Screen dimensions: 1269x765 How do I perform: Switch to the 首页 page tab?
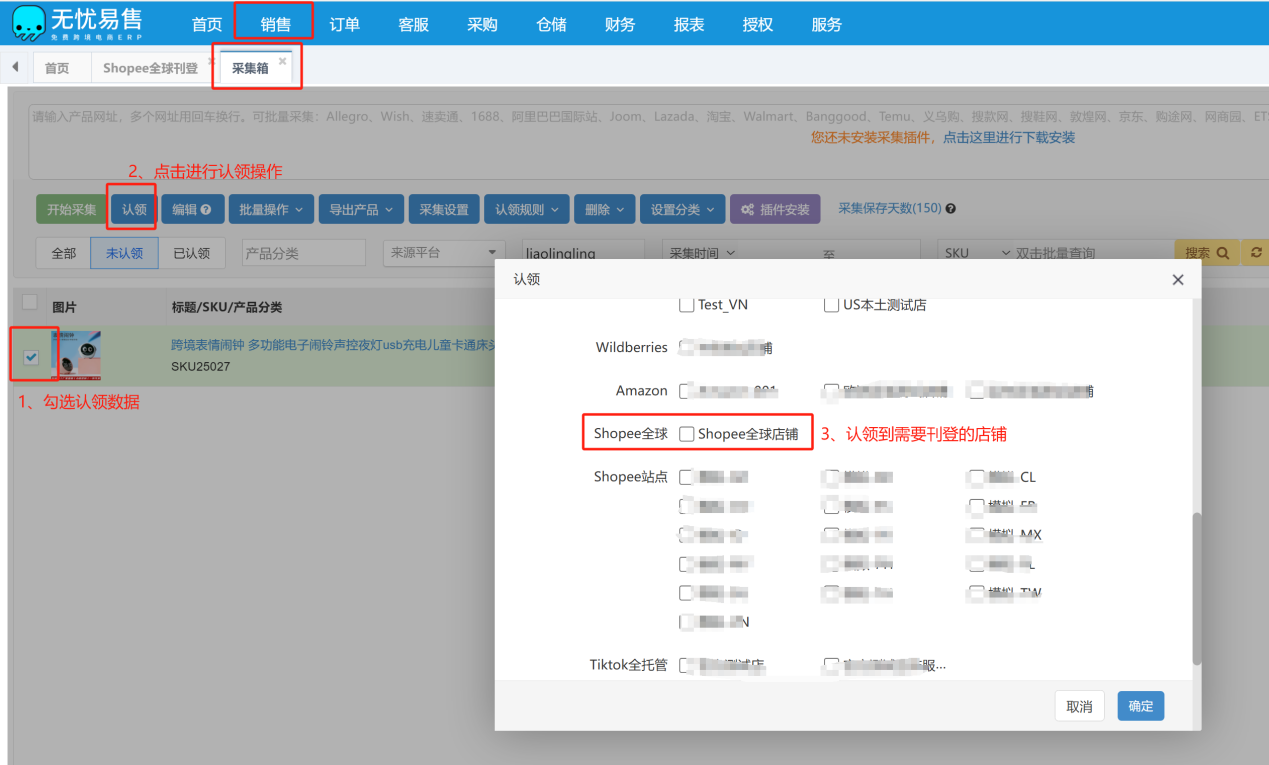[x=57, y=68]
